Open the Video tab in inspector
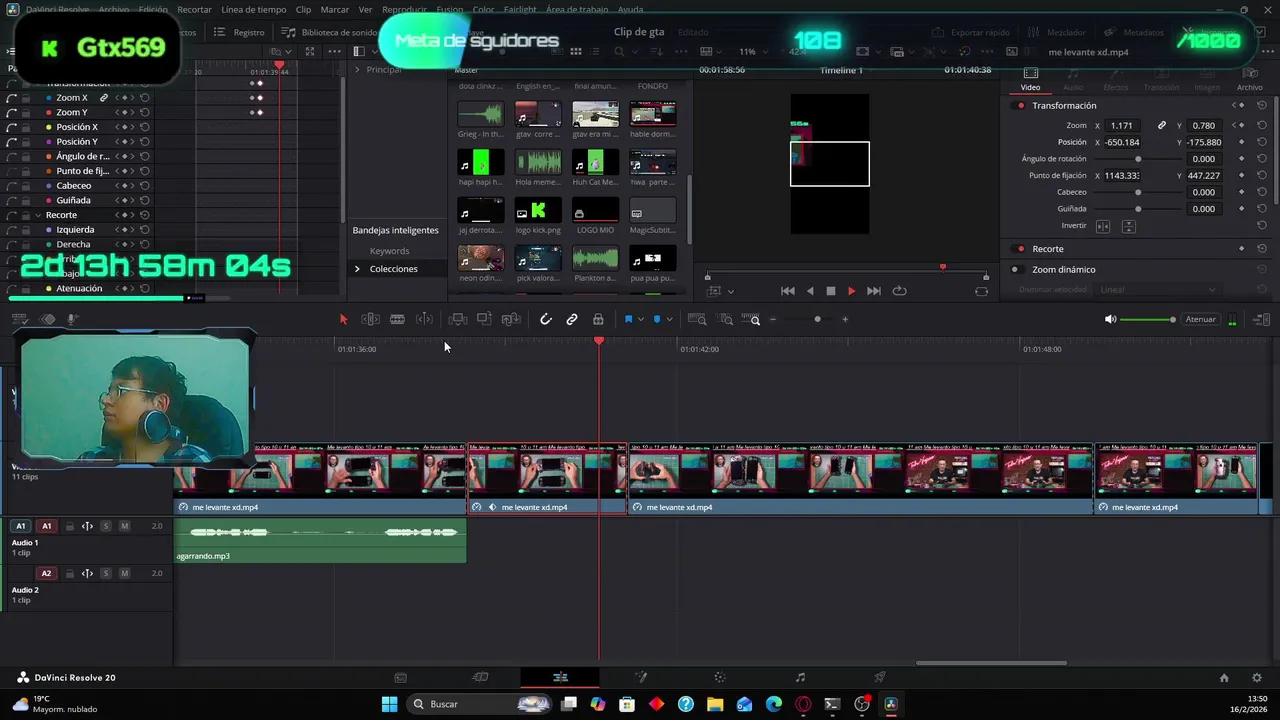The image size is (1280, 720). [1030, 79]
